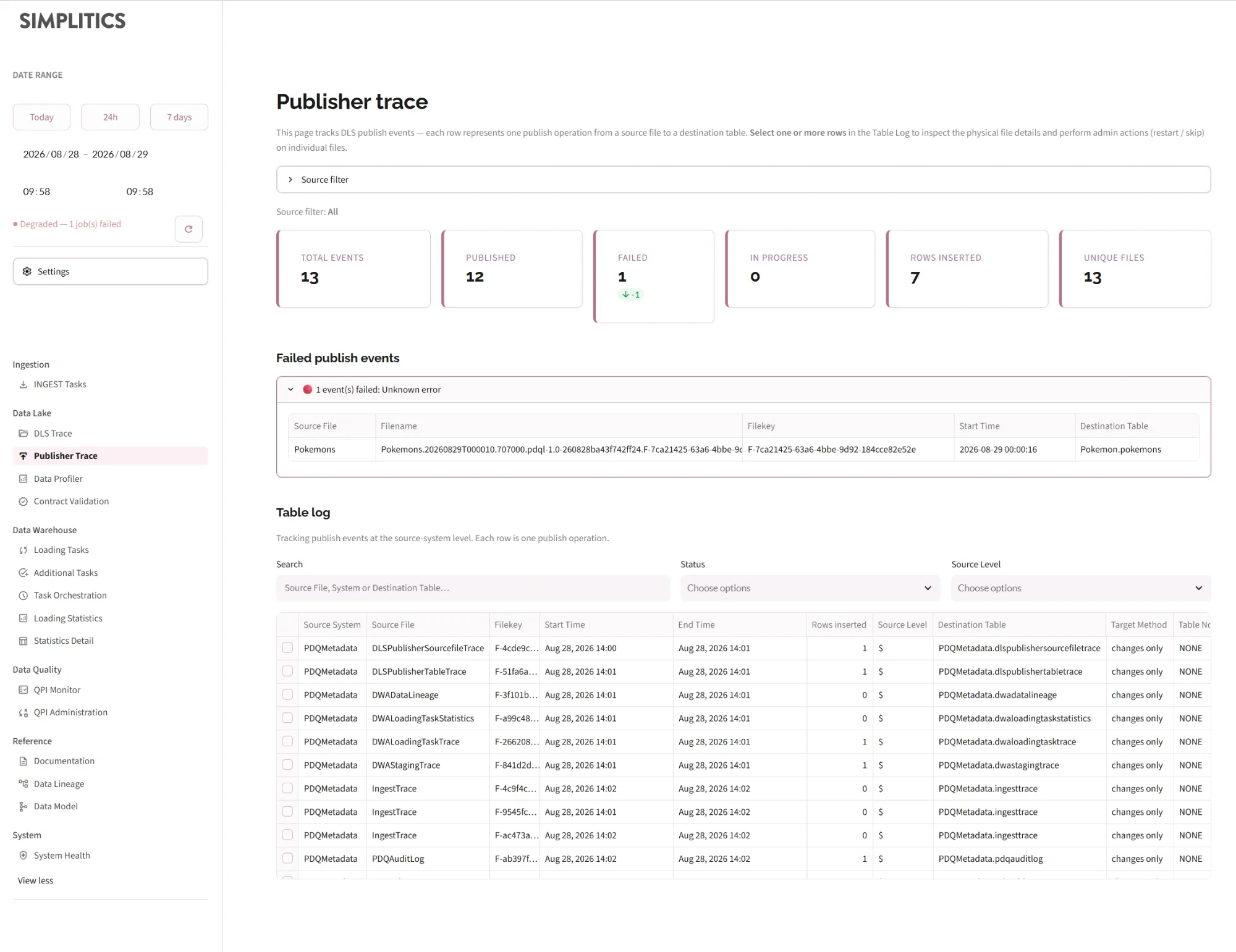The image size is (1236, 952).
Task: Click the INGEST Tasks download icon
Action: click(23, 384)
